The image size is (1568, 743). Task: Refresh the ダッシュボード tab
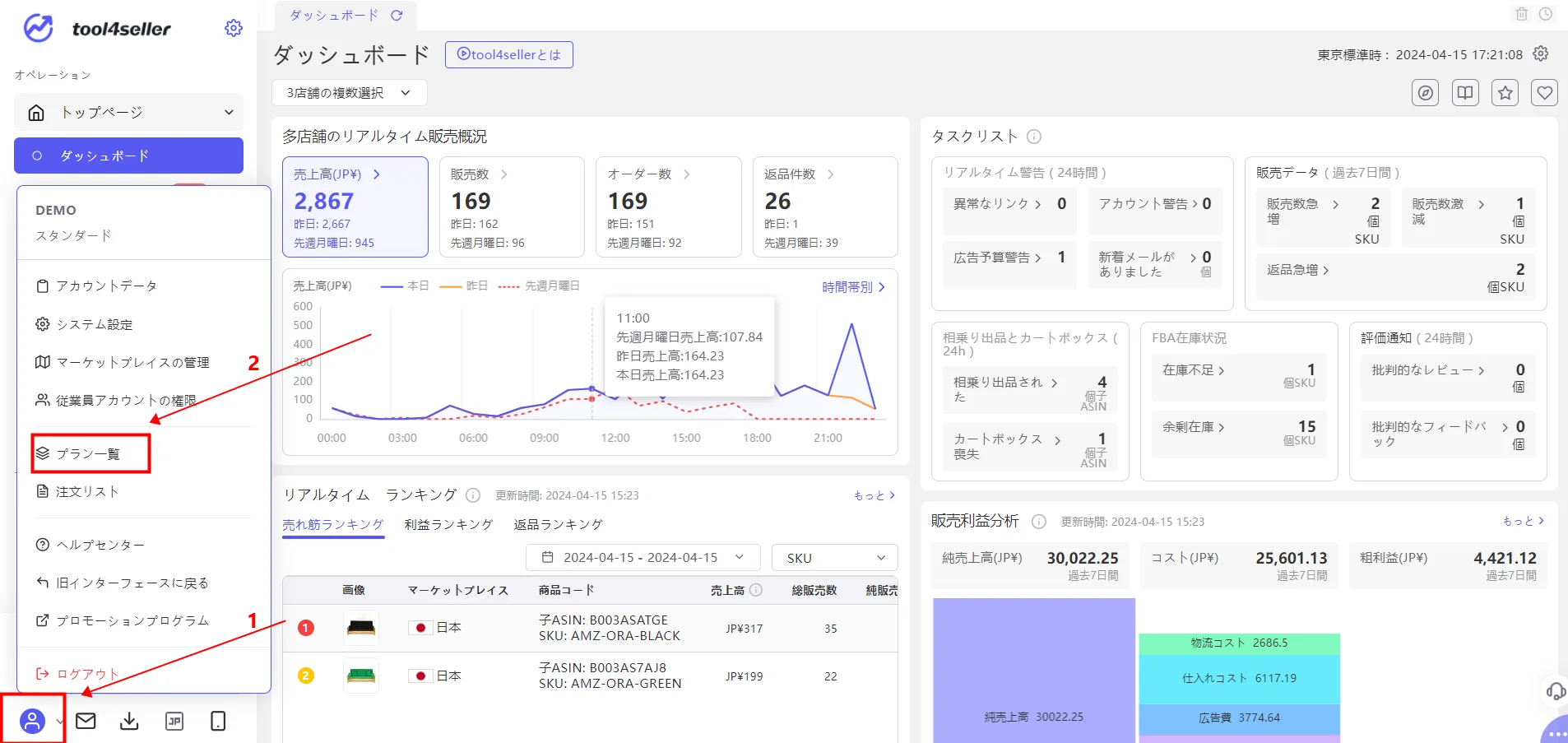(397, 15)
